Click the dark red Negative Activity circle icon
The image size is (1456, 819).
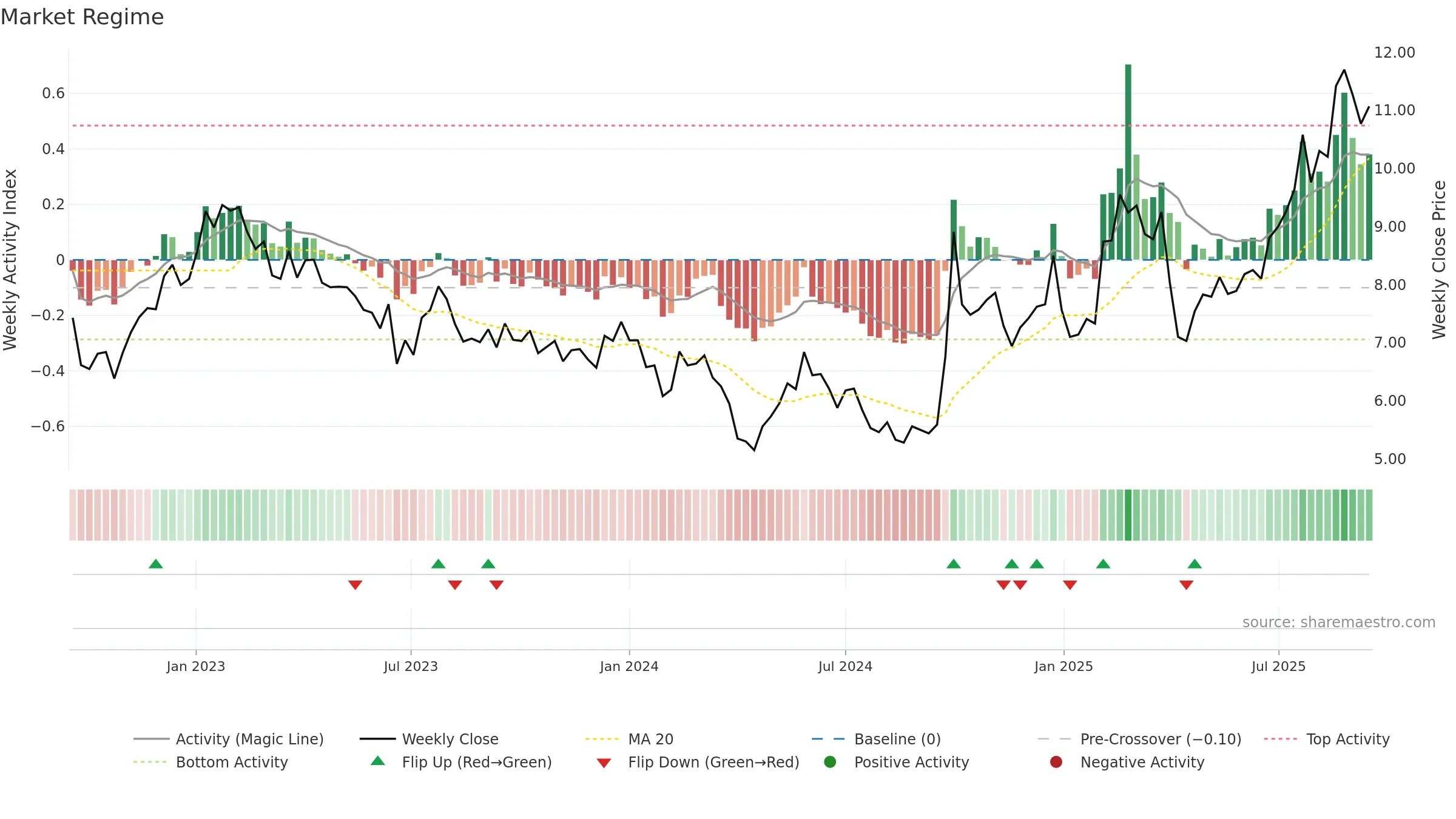pyautogui.click(x=1056, y=762)
